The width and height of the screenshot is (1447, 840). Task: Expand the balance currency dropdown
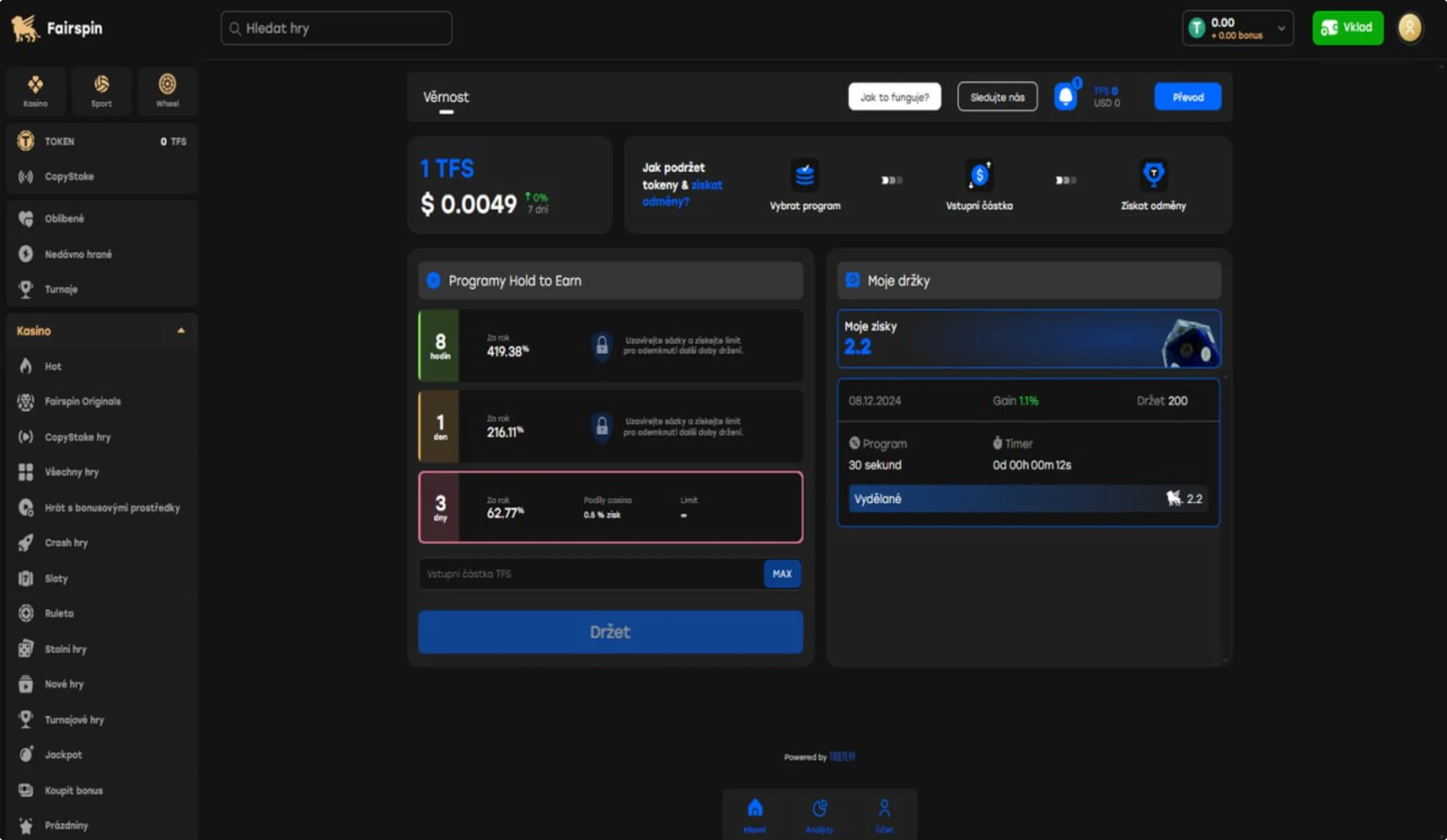pyautogui.click(x=1280, y=28)
